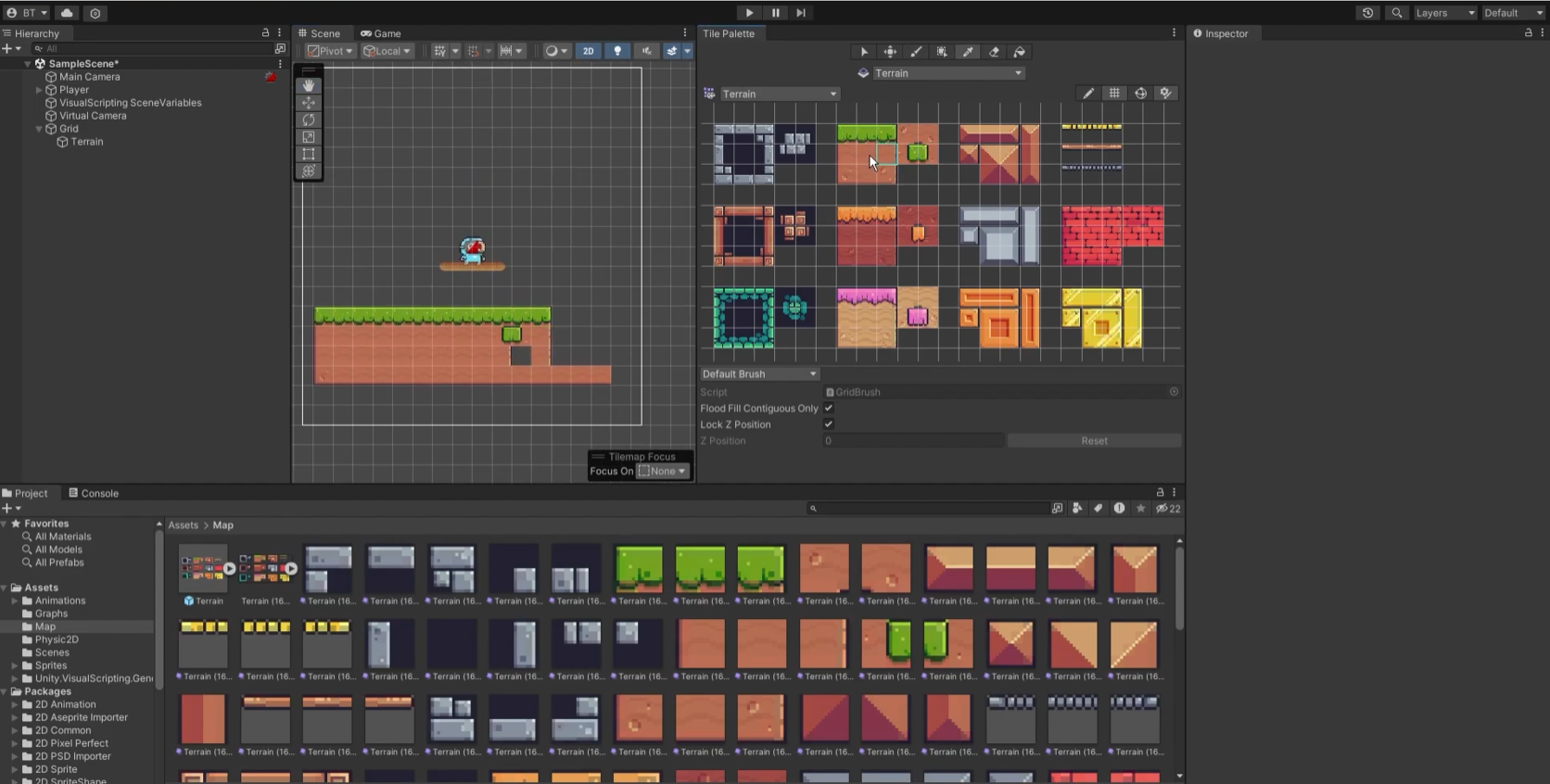This screenshot has height=784, width=1550.
Task: Open the Hierarchy search scene picker icon
Action: [280, 48]
